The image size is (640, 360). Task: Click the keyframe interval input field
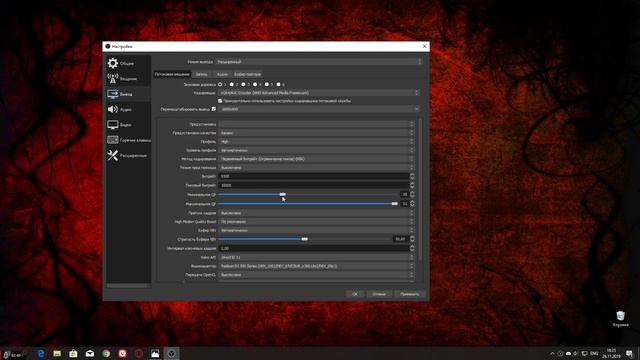(314, 248)
